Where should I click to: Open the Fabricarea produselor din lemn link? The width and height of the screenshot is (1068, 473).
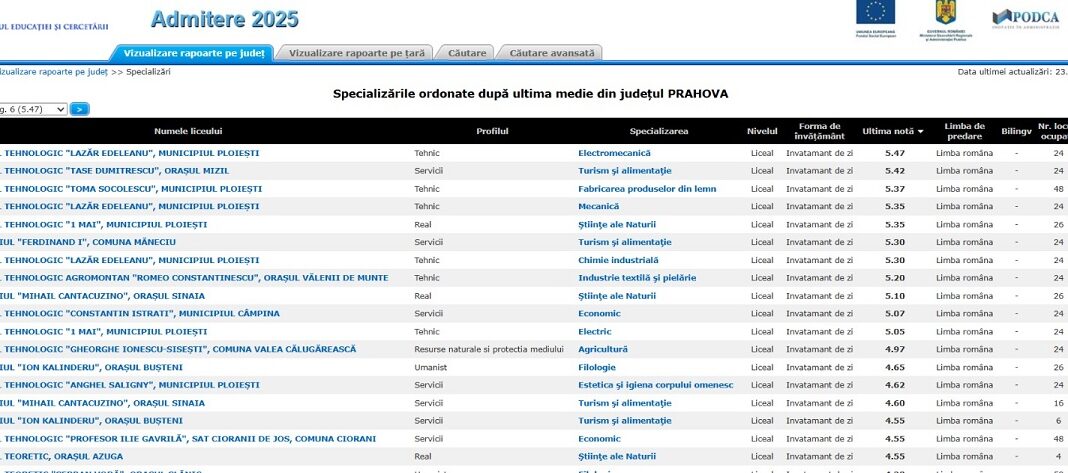(647, 189)
